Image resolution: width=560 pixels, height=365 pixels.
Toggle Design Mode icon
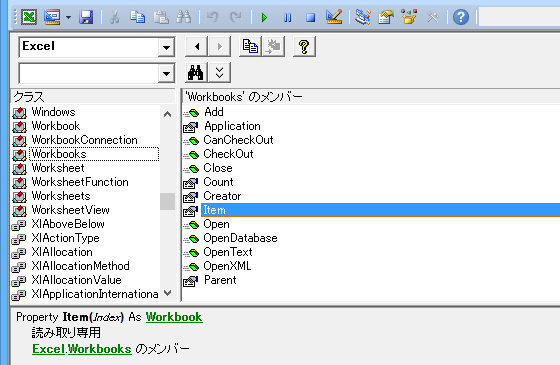[334, 17]
